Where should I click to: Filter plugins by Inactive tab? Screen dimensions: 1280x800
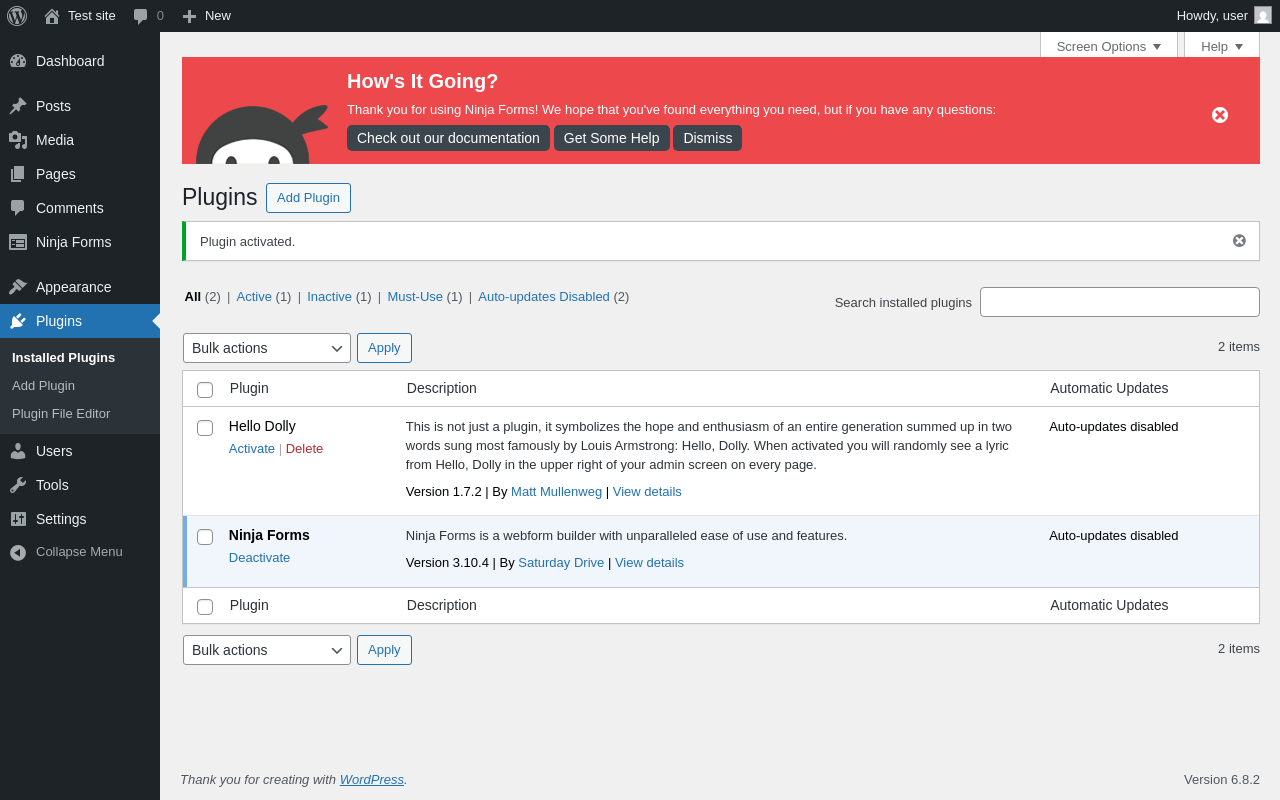click(x=329, y=297)
